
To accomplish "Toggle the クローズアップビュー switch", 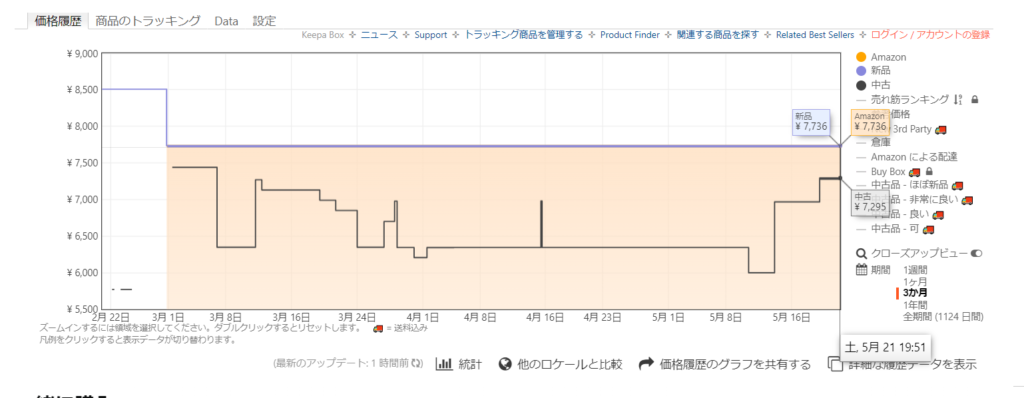I will (x=977, y=254).
